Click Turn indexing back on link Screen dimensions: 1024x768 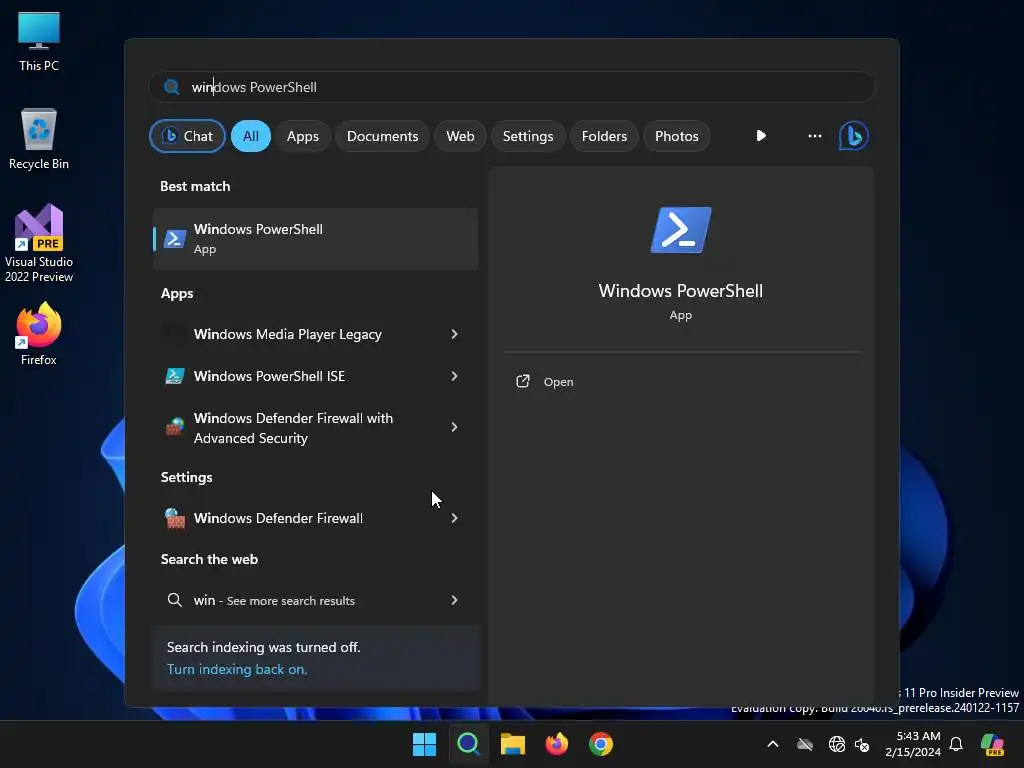coord(236,669)
